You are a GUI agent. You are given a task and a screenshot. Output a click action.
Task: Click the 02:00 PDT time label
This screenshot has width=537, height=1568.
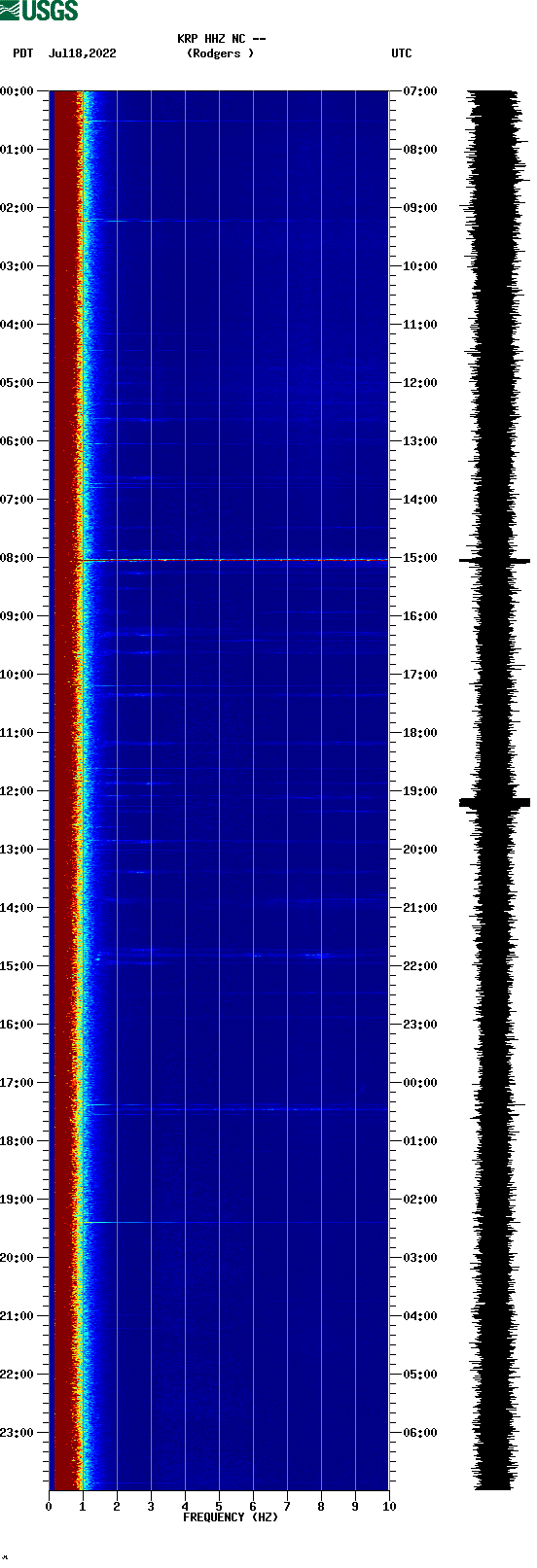[x=18, y=208]
